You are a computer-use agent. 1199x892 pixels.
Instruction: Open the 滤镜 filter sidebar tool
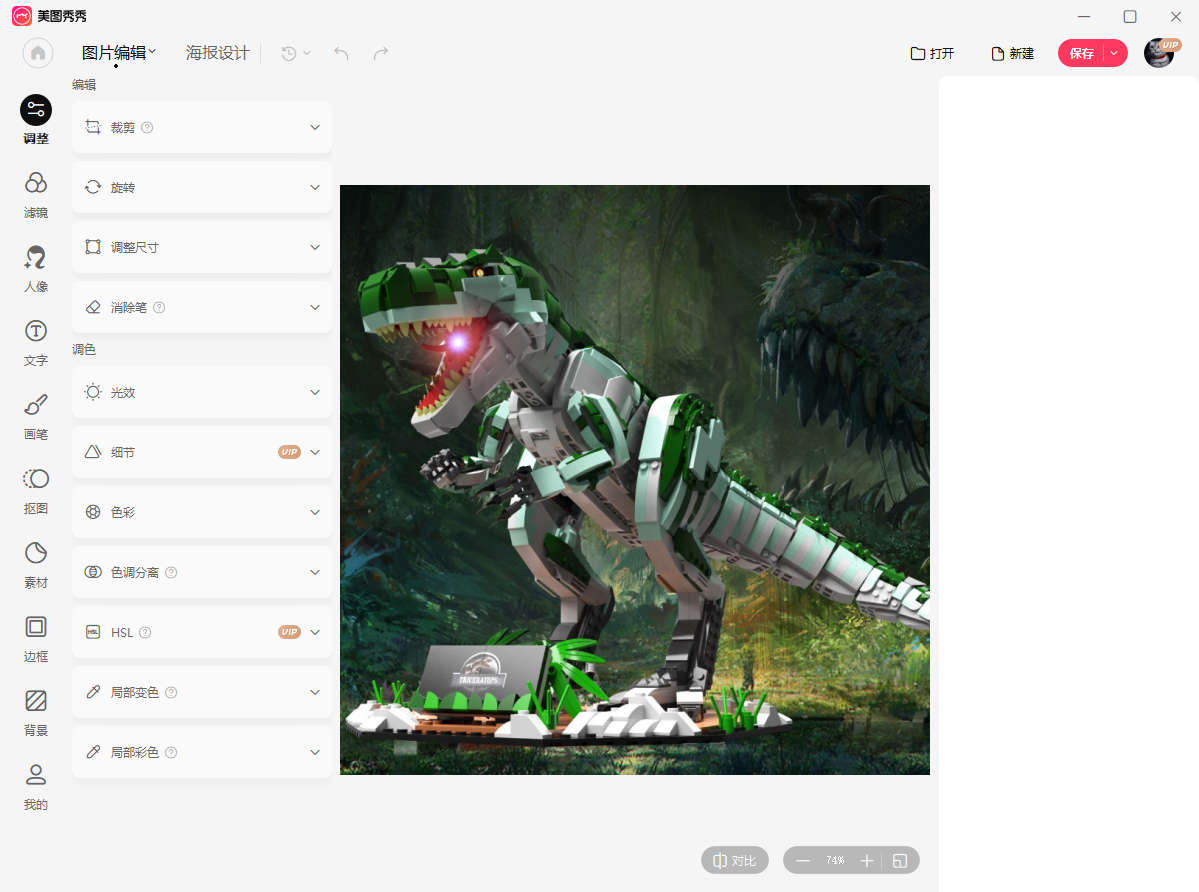[36, 195]
